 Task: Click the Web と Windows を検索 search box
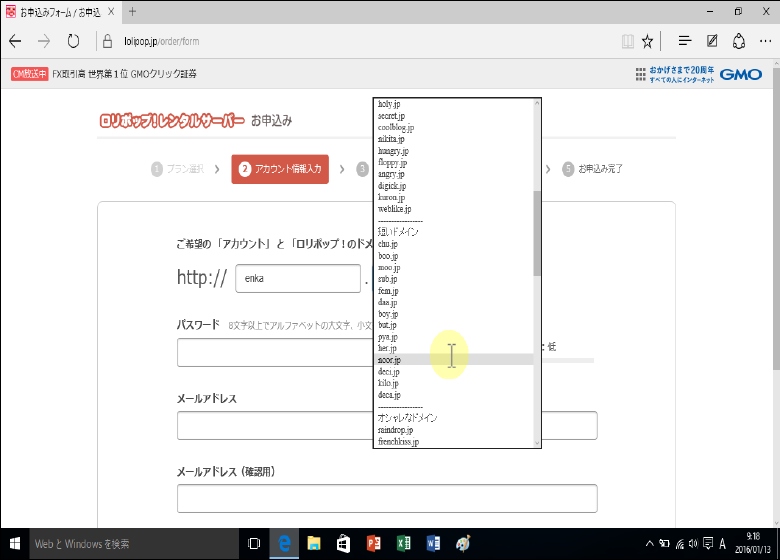134,544
